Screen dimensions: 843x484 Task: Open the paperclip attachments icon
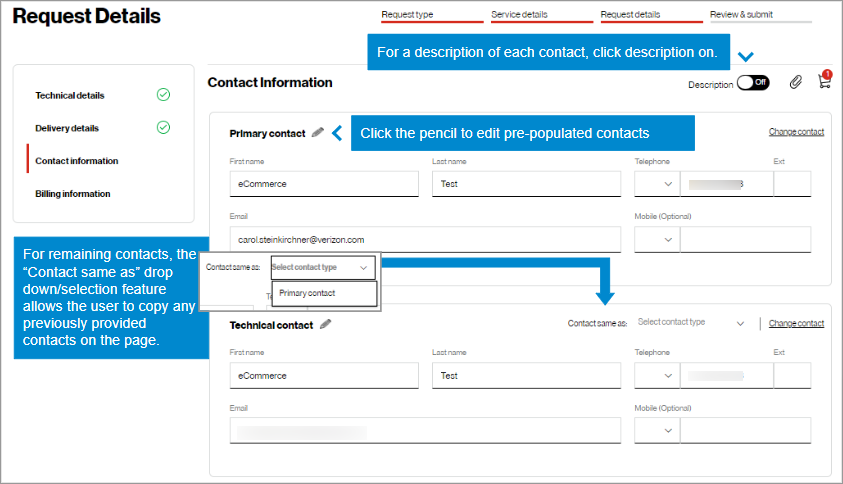click(796, 83)
